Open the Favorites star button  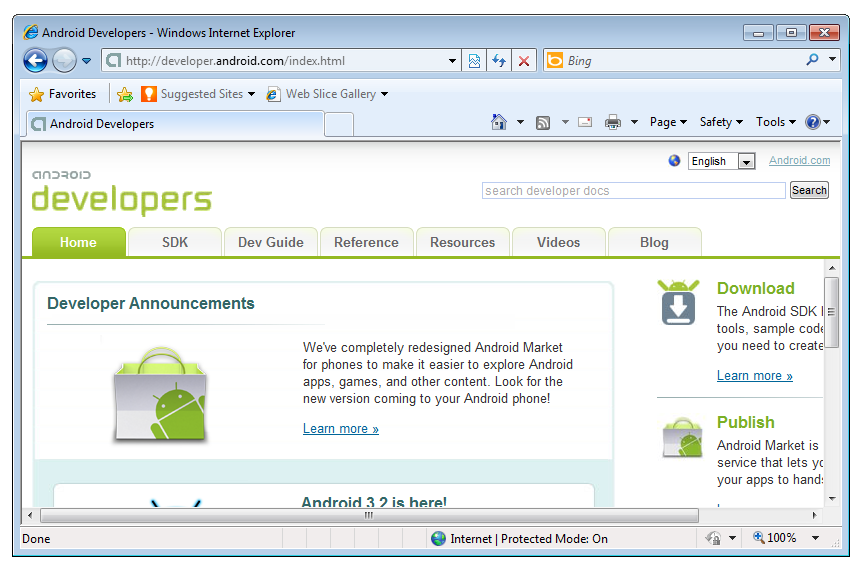click(63, 94)
